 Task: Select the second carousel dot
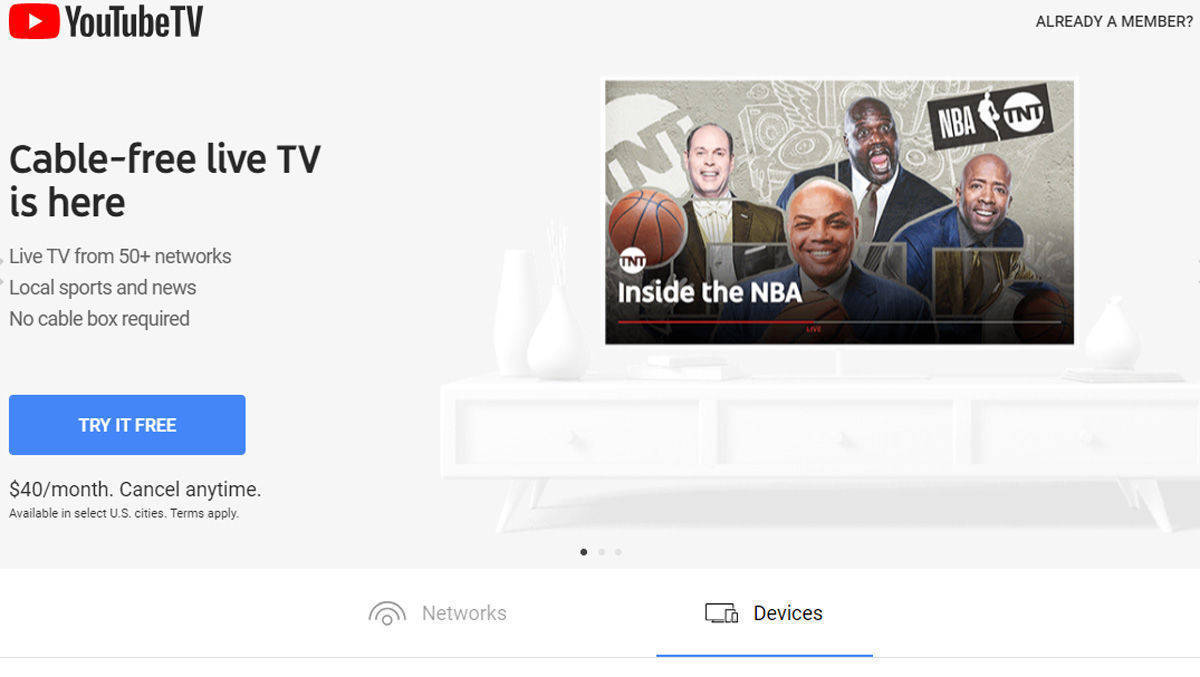coord(601,552)
